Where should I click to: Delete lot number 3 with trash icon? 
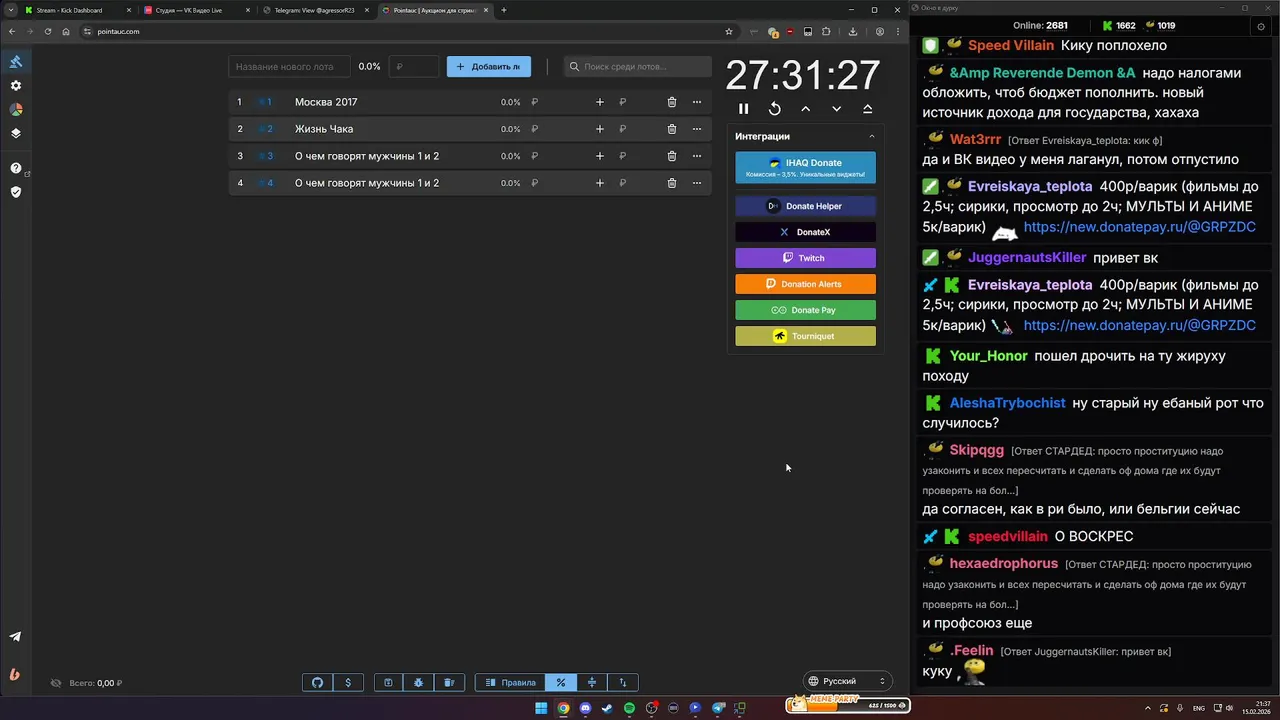pos(672,156)
